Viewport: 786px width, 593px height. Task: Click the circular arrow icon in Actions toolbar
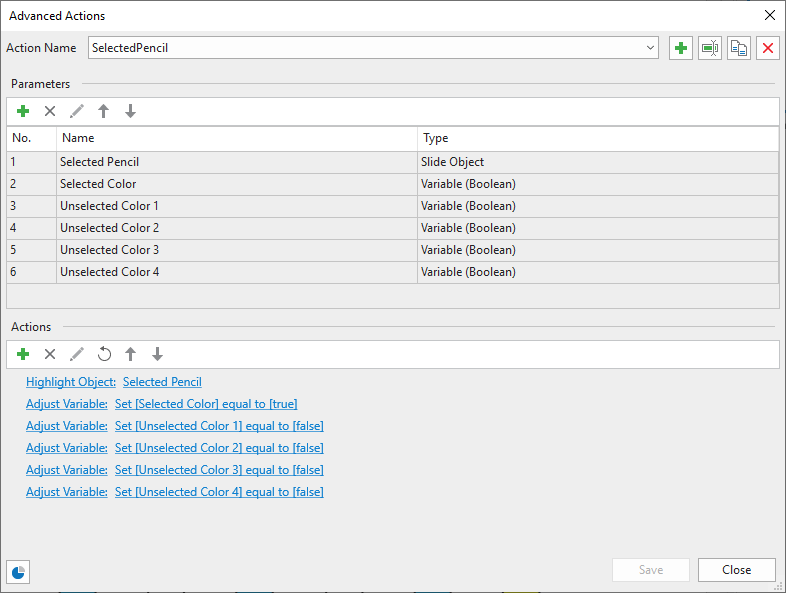click(104, 354)
